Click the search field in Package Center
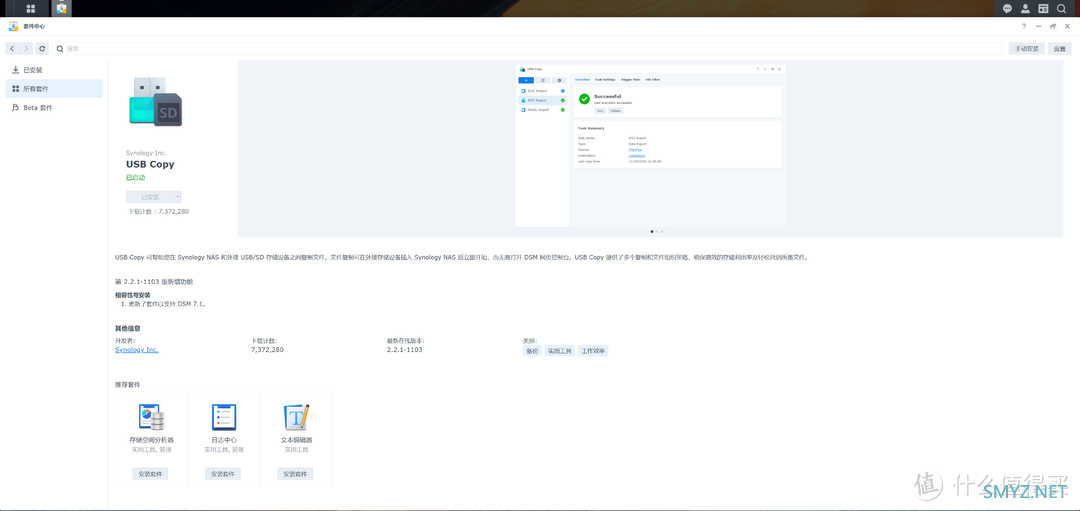The width and height of the screenshot is (1080, 511). [528, 49]
